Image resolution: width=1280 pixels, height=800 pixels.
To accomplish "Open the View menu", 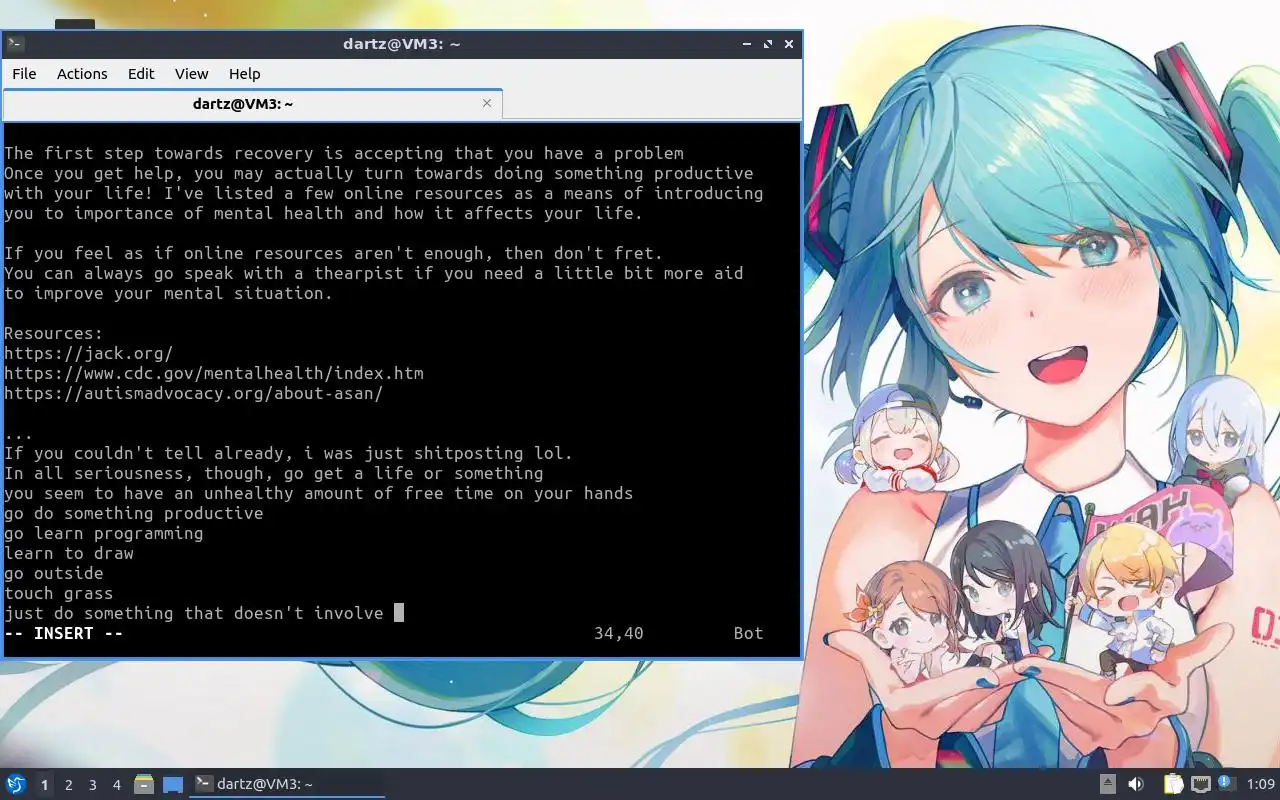I will [x=191, y=74].
